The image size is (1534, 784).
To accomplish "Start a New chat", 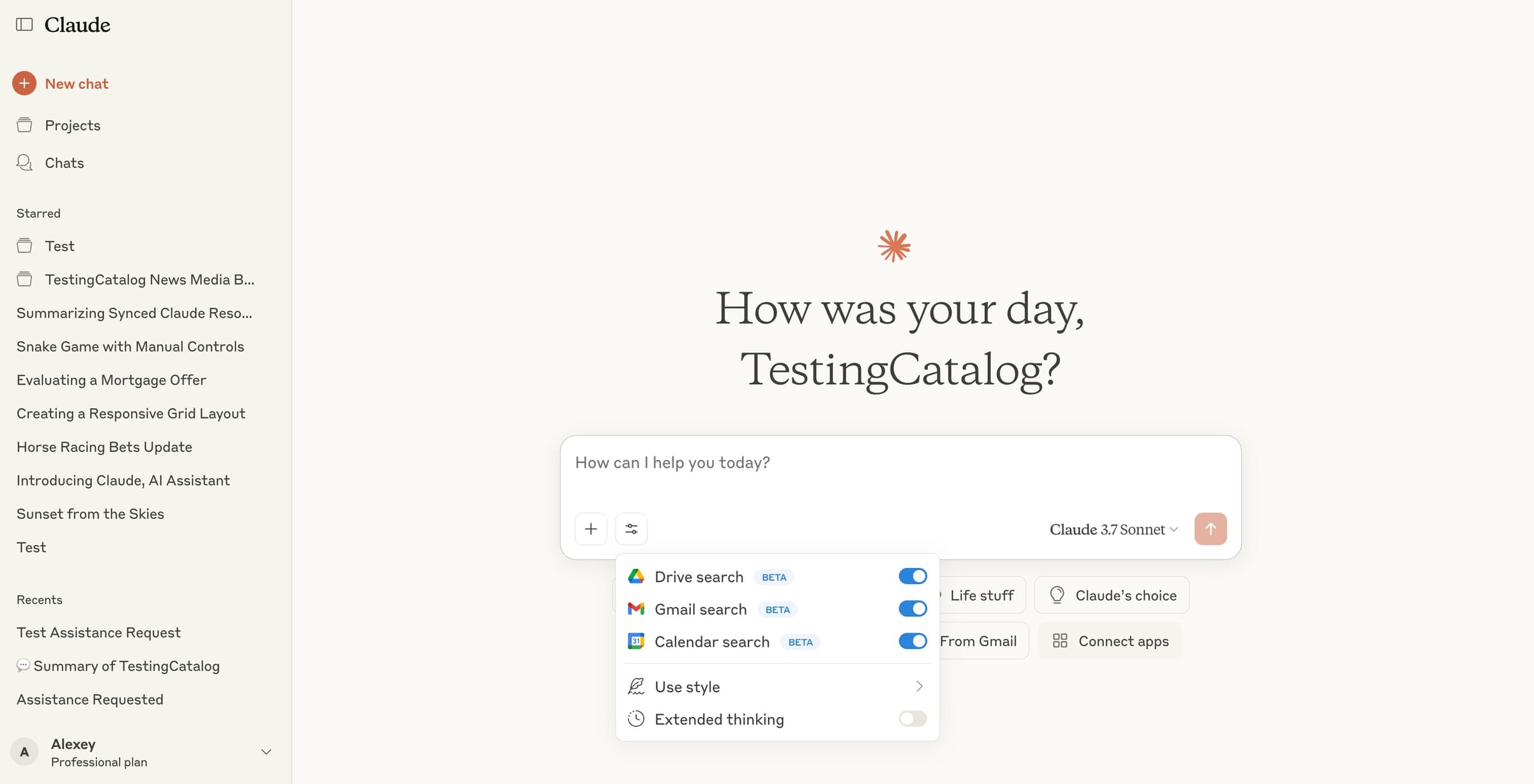I will [76, 83].
